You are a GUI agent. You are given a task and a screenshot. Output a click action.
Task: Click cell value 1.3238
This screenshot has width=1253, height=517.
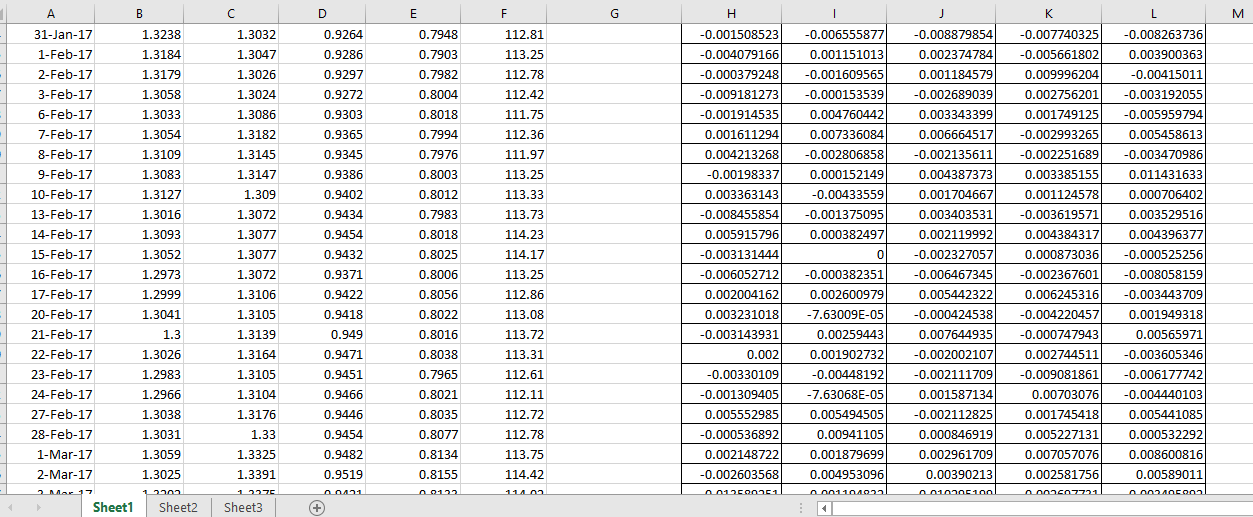(x=139, y=34)
